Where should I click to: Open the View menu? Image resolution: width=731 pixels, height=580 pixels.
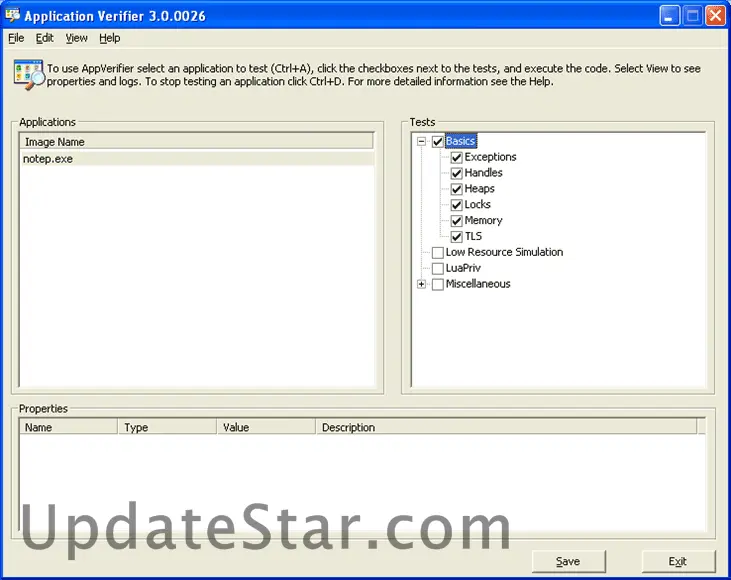pos(76,38)
